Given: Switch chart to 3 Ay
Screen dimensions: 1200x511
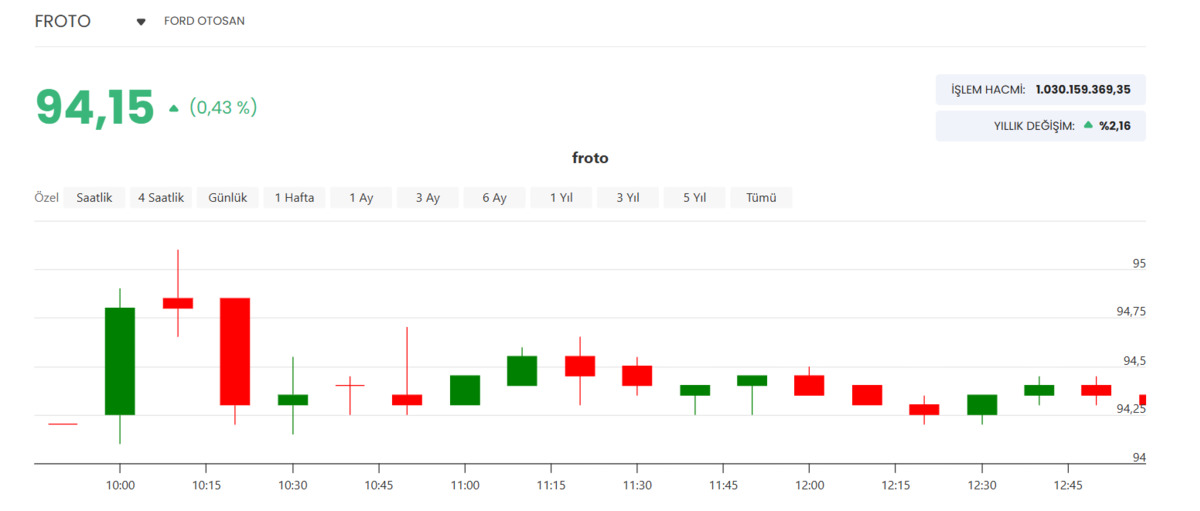Looking at the screenshot, I should click(x=428, y=198).
